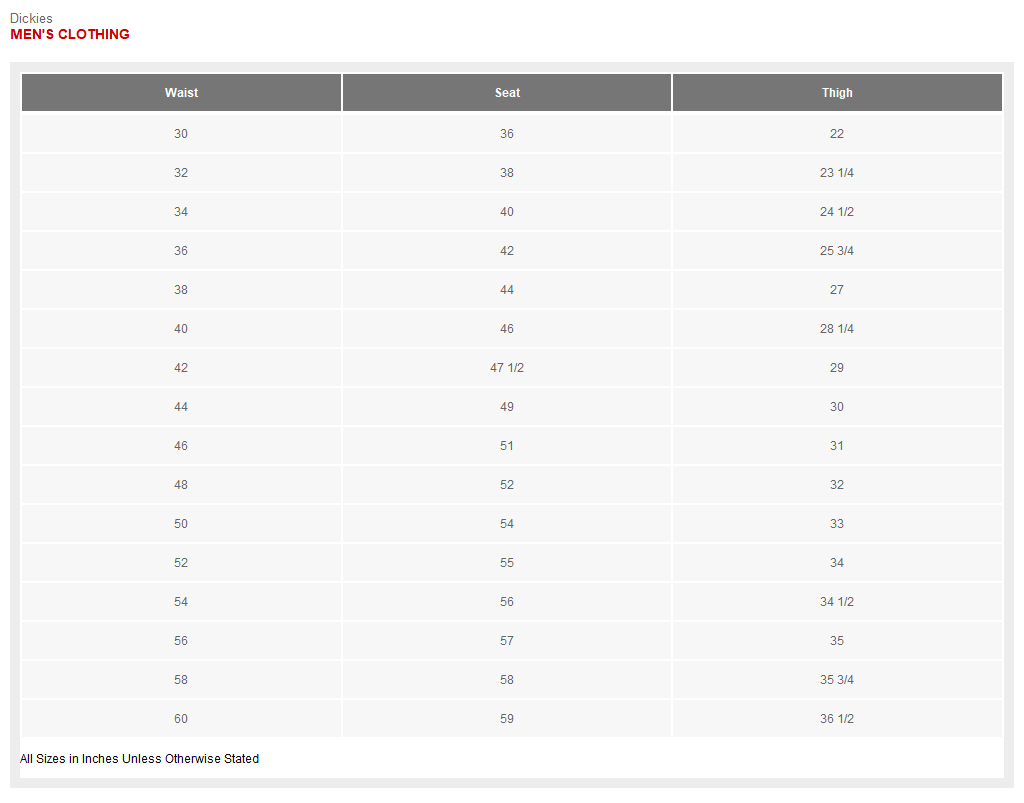
Task: Select thigh value 22 in the first row
Action: [837, 134]
